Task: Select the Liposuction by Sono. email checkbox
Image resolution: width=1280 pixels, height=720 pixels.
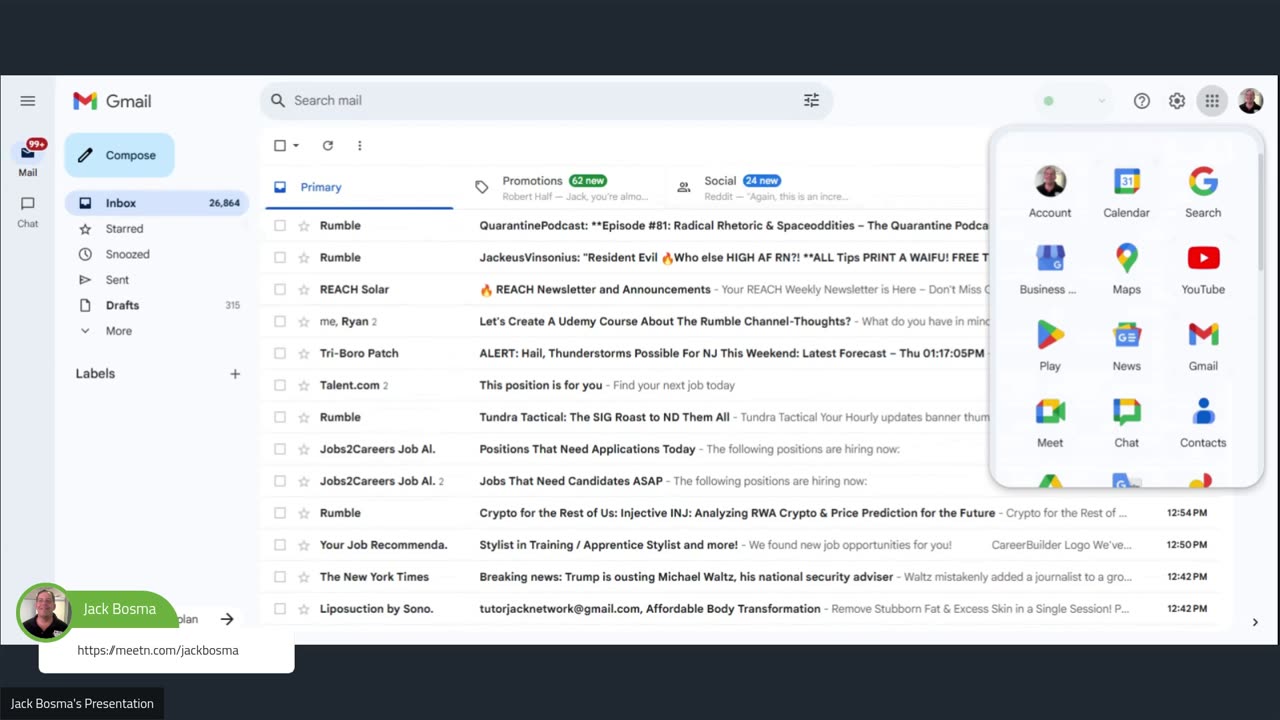Action: tap(280, 609)
